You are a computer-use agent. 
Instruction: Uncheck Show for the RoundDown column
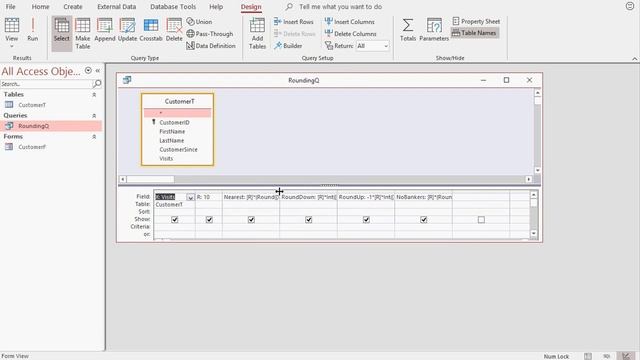point(309,220)
